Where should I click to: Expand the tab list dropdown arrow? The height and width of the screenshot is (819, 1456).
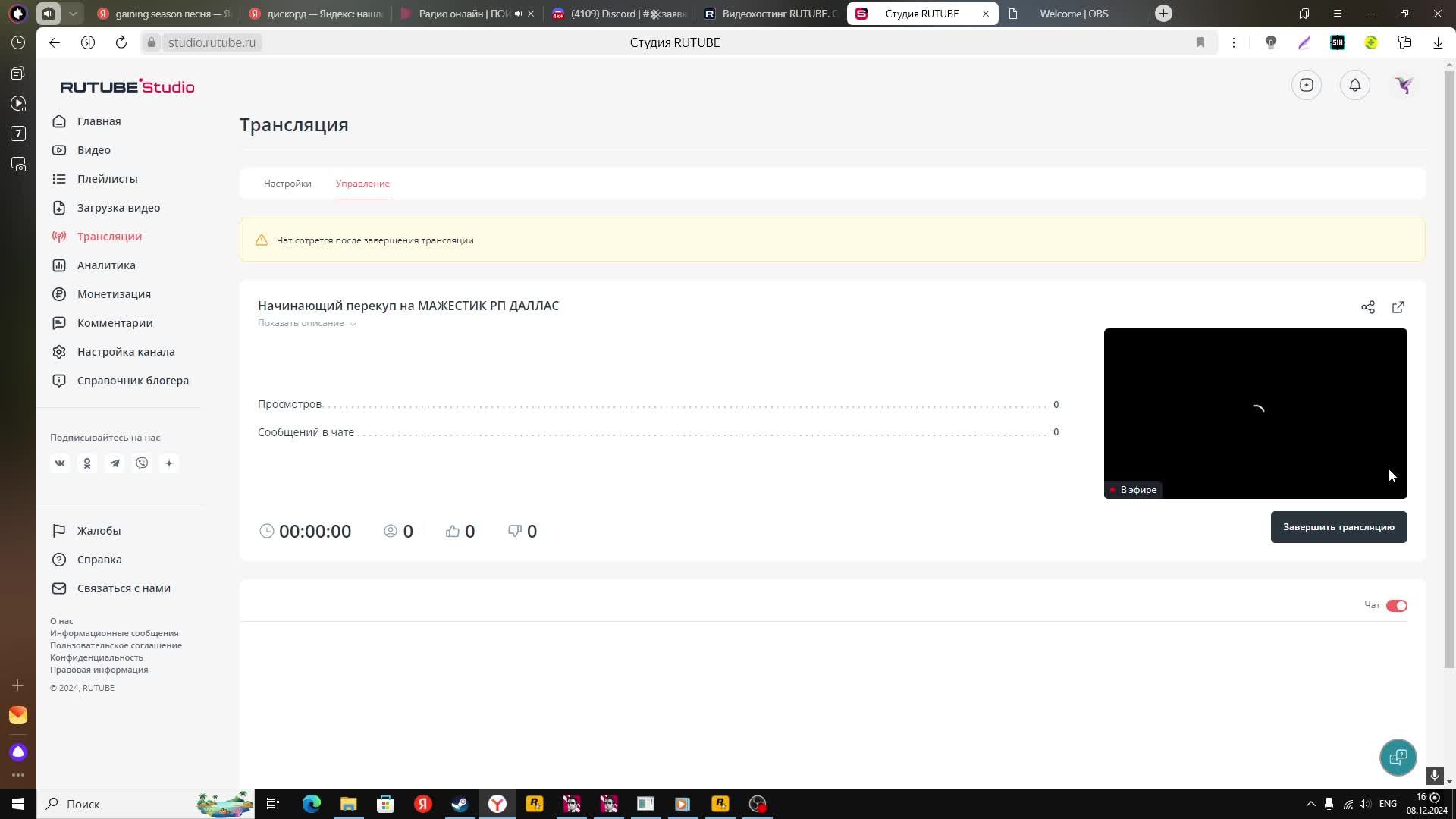click(73, 14)
